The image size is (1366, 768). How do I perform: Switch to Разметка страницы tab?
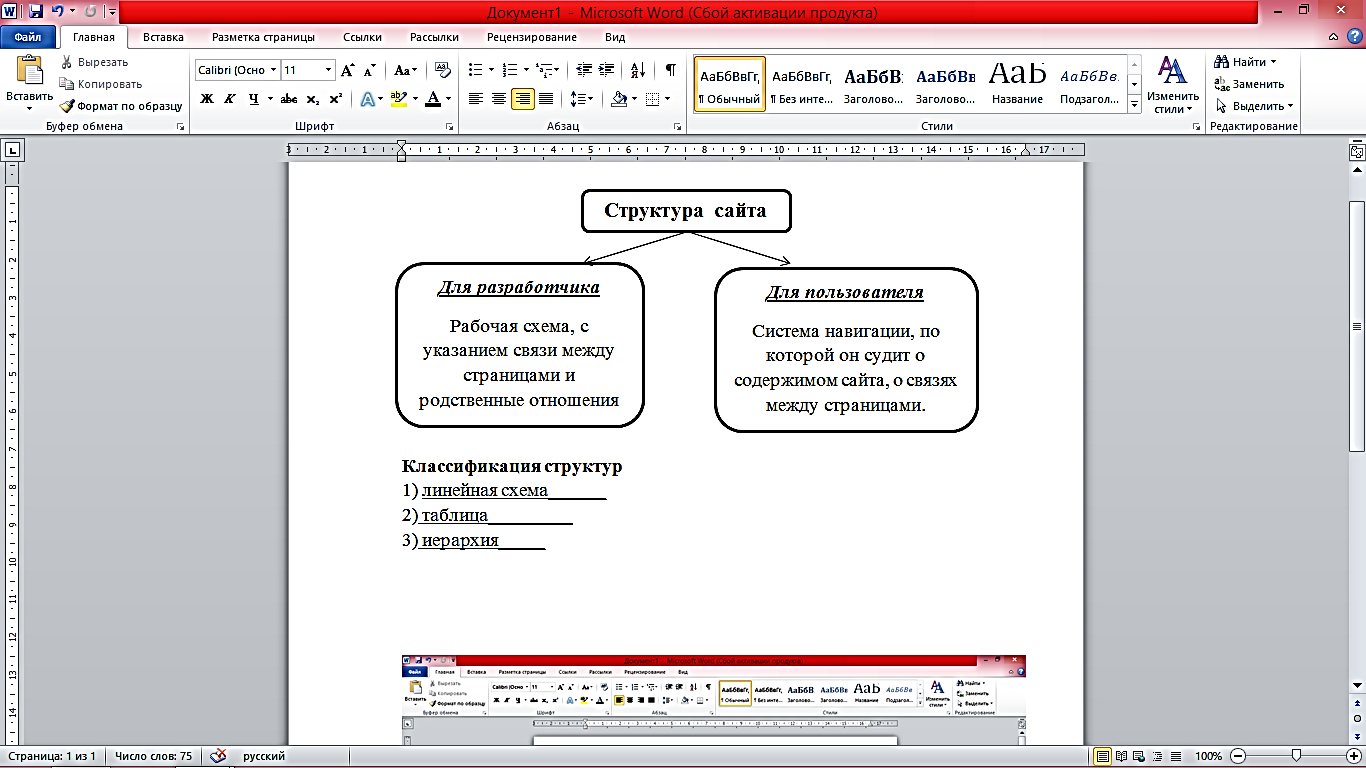(x=263, y=37)
